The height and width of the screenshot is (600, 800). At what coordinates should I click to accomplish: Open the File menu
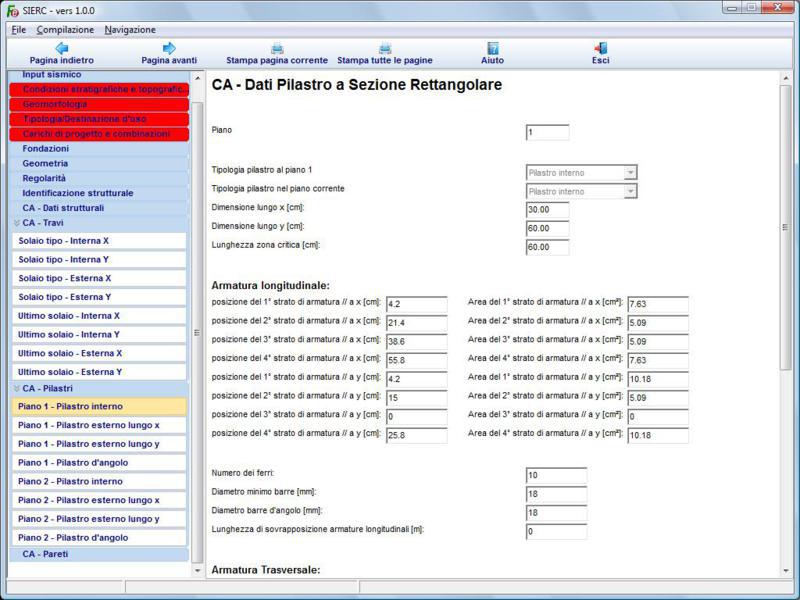pyautogui.click(x=18, y=30)
